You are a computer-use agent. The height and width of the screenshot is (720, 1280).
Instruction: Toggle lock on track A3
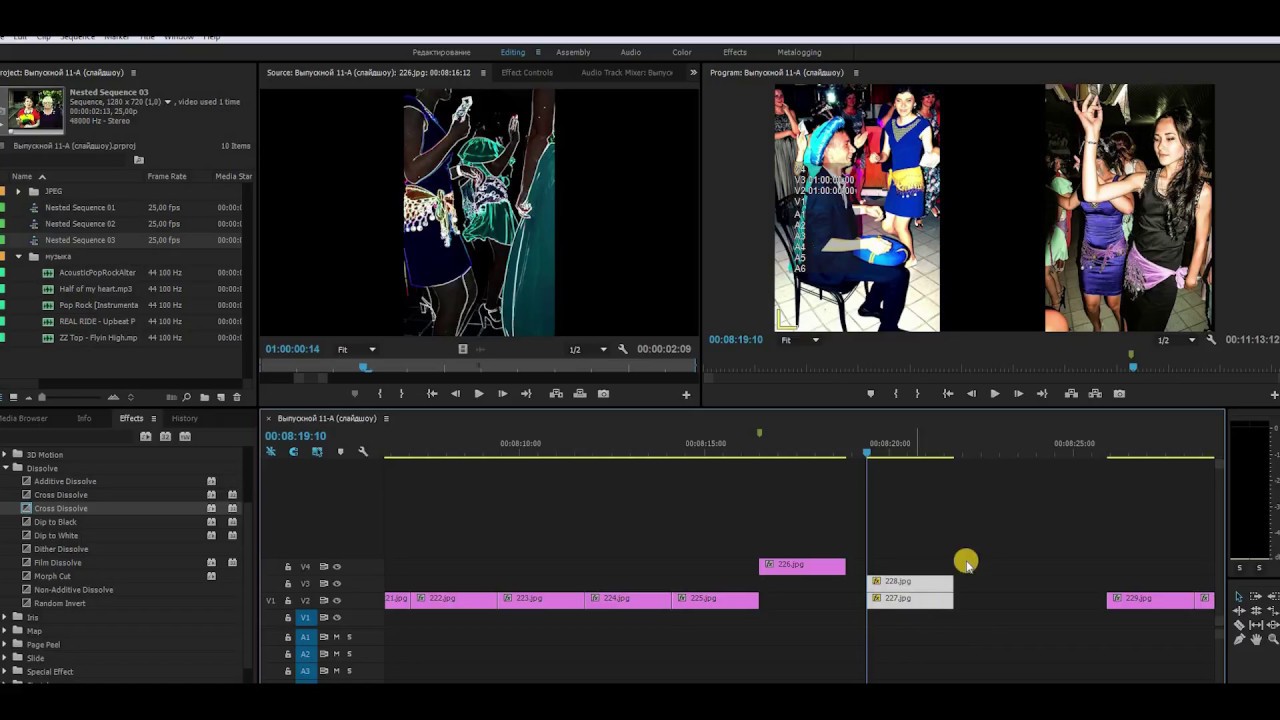[288, 671]
